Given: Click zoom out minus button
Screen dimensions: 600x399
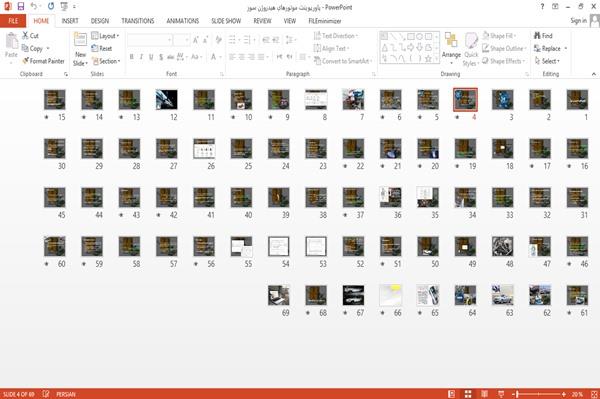Looking at the screenshot, I should pos(514,394).
